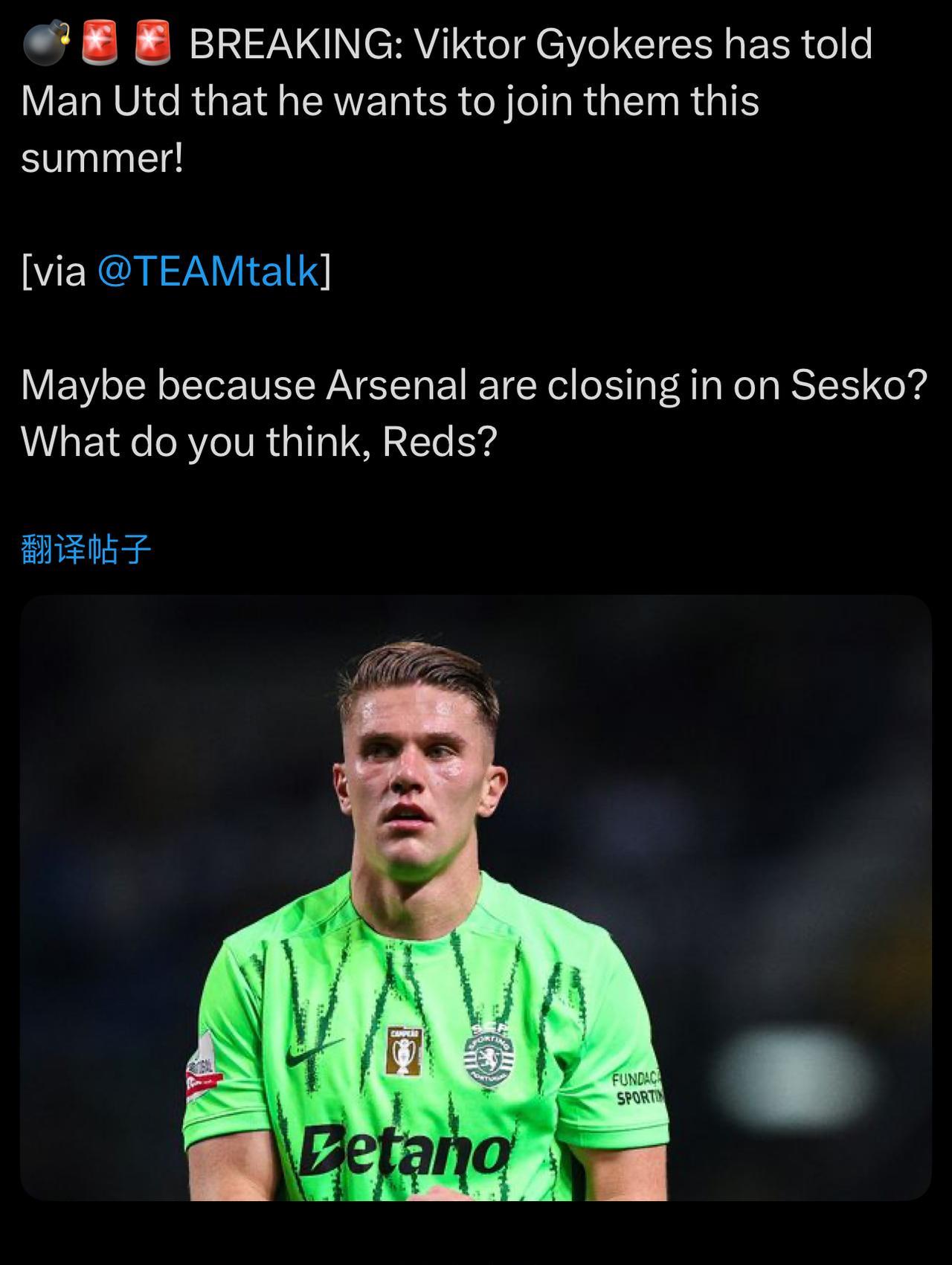
Task: Click the league patch on the sleeve
Action: pos(202,1072)
